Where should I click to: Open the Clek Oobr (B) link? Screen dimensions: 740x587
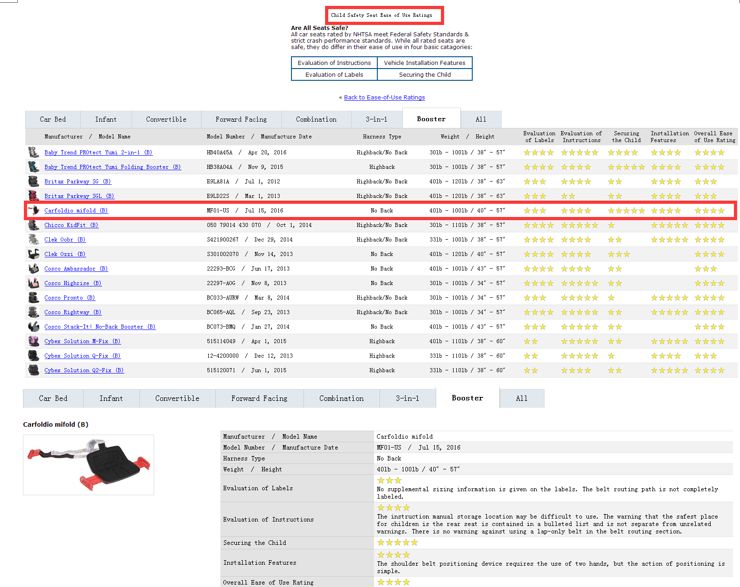pyautogui.click(x=65, y=240)
